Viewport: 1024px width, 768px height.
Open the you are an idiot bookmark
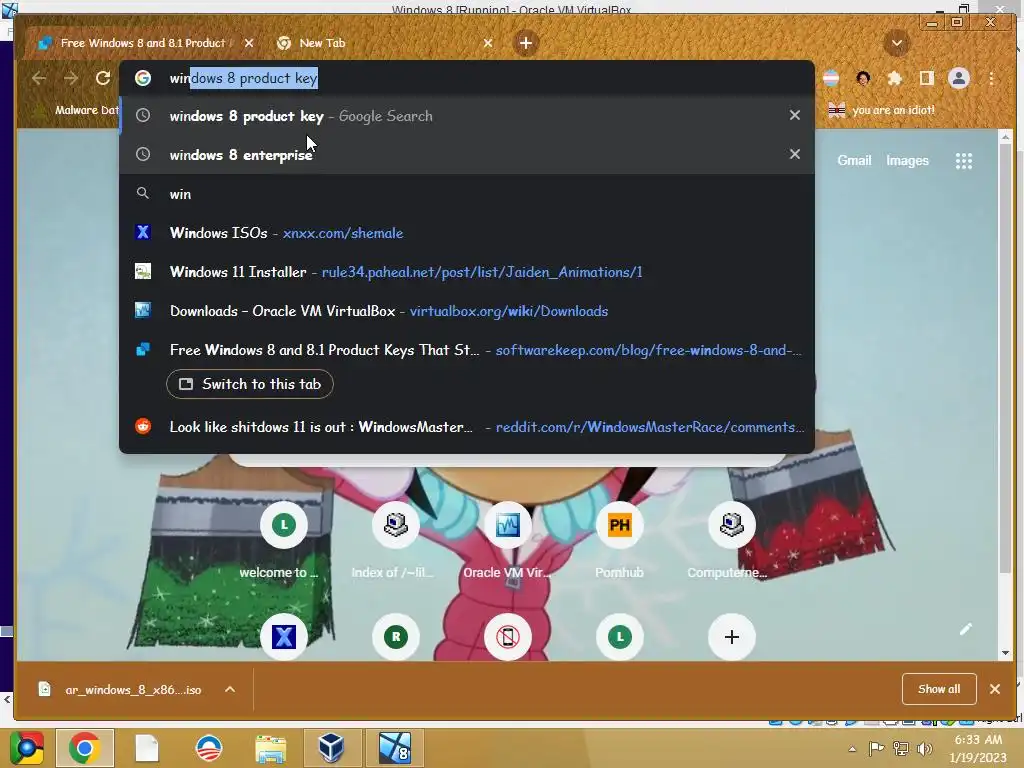pyautogui.click(x=882, y=110)
